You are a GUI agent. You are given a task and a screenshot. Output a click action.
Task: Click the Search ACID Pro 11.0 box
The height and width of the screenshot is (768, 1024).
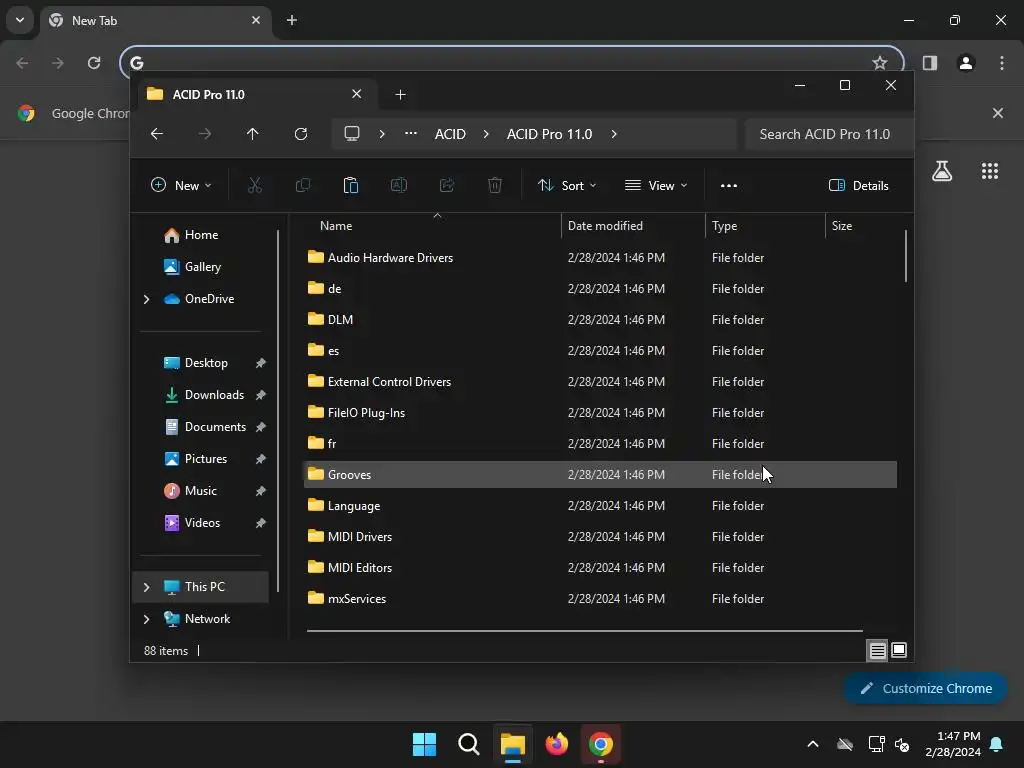(829, 134)
